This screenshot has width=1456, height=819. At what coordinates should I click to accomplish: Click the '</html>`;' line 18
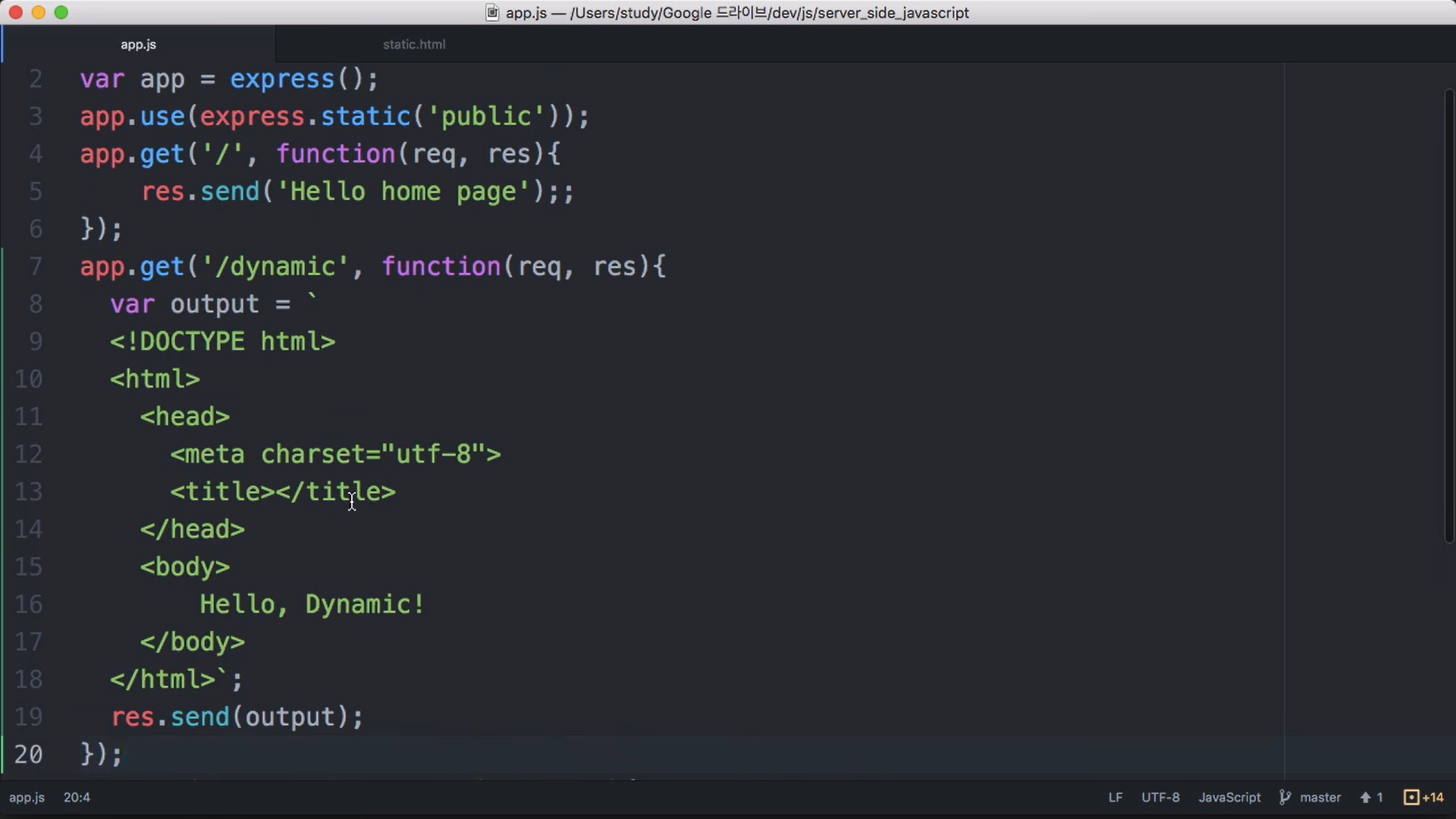click(x=177, y=679)
